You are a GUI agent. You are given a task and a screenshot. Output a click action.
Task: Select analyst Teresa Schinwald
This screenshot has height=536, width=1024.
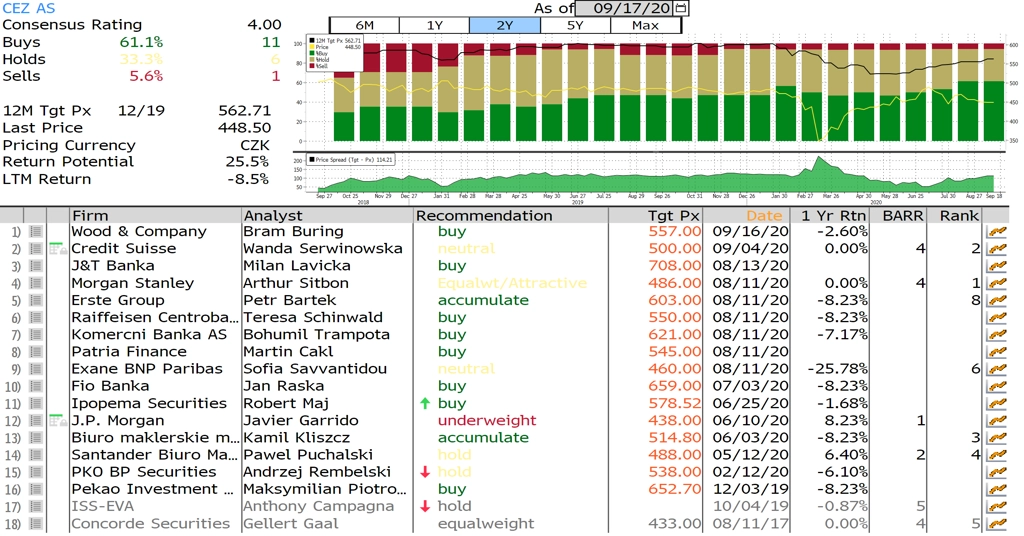point(313,317)
